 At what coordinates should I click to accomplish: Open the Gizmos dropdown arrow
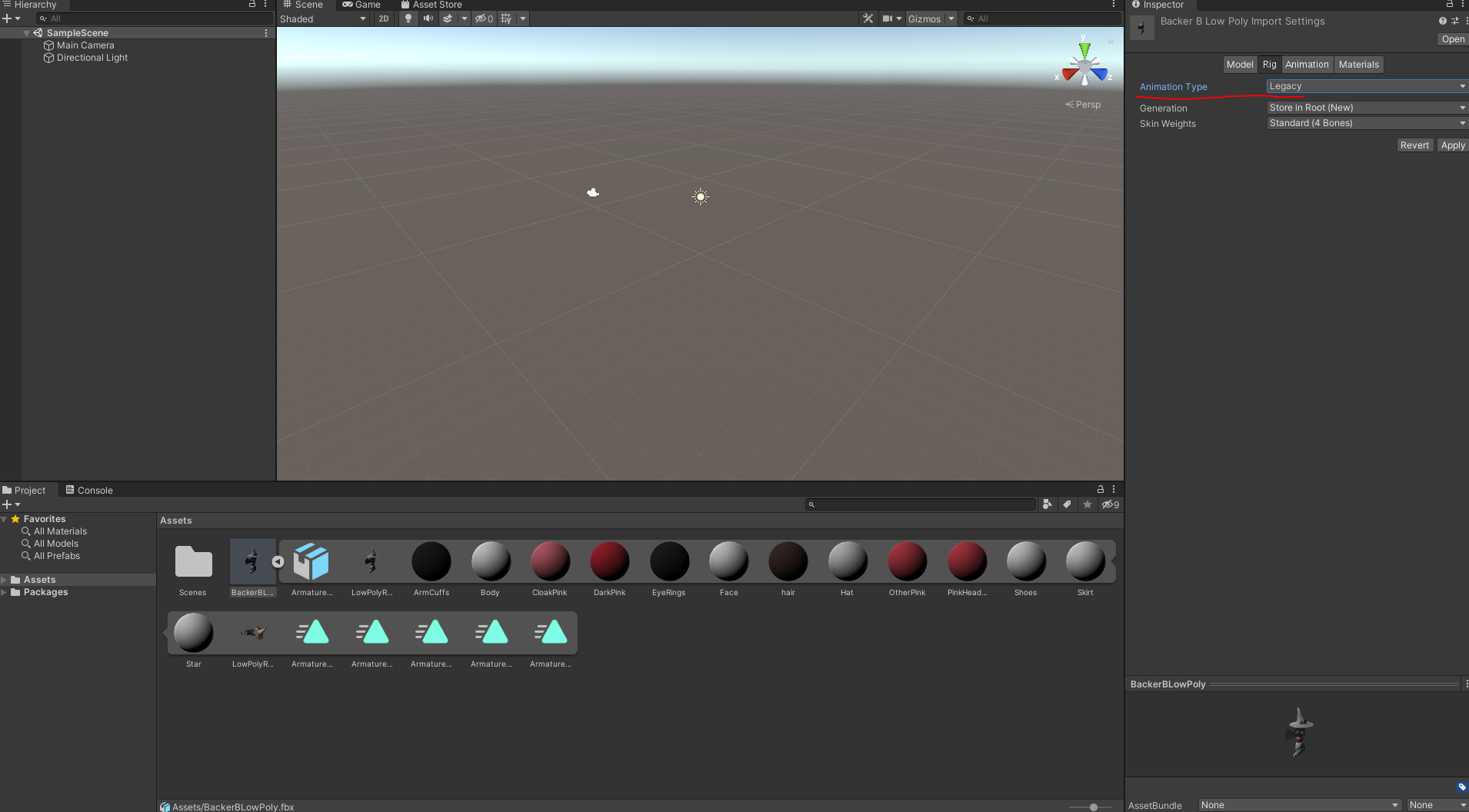[x=951, y=18]
